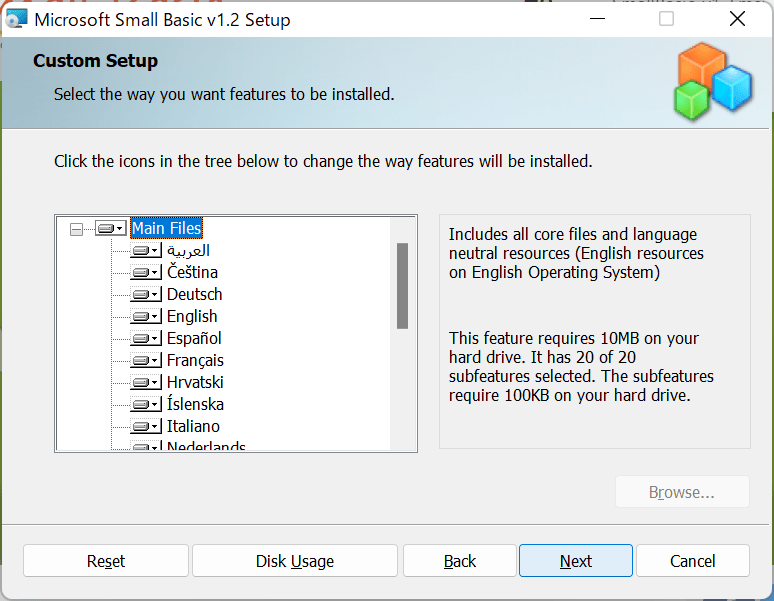This screenshot has height=601, width=774.
Task: Open the Disk Usage dialog
Action: [x=294, y=561]
